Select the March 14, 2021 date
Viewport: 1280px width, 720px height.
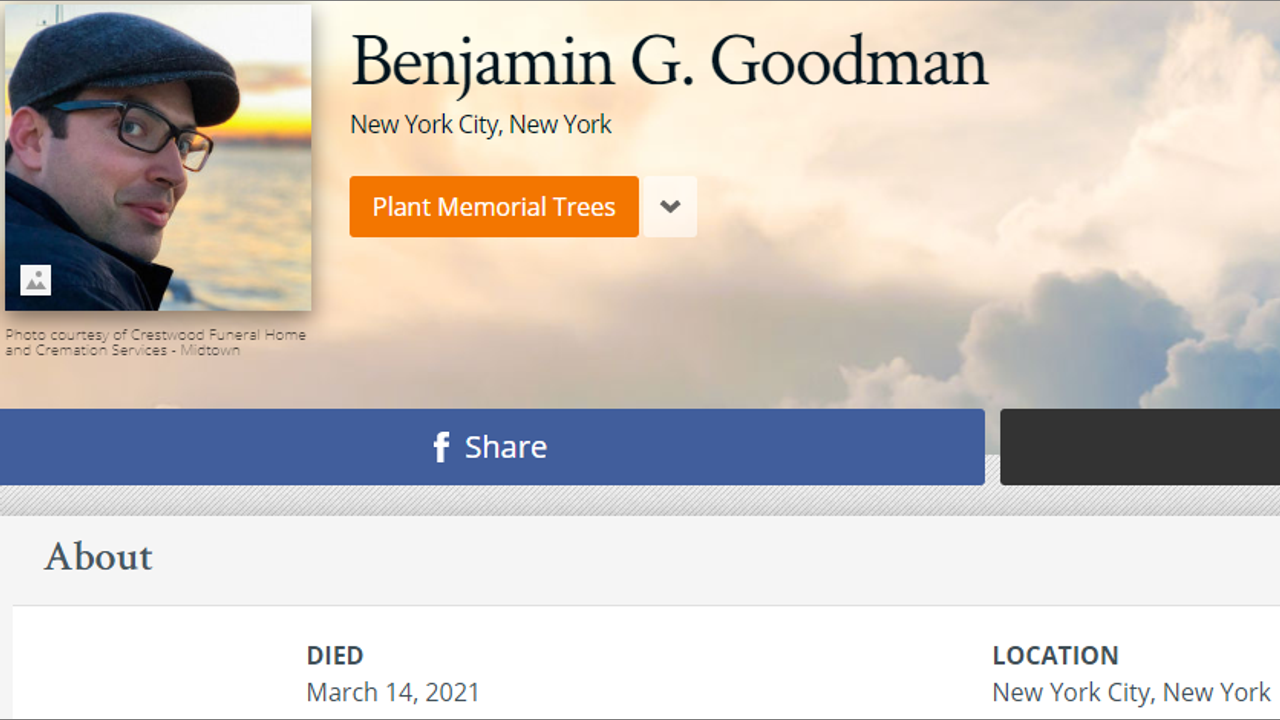click(393, 692)
